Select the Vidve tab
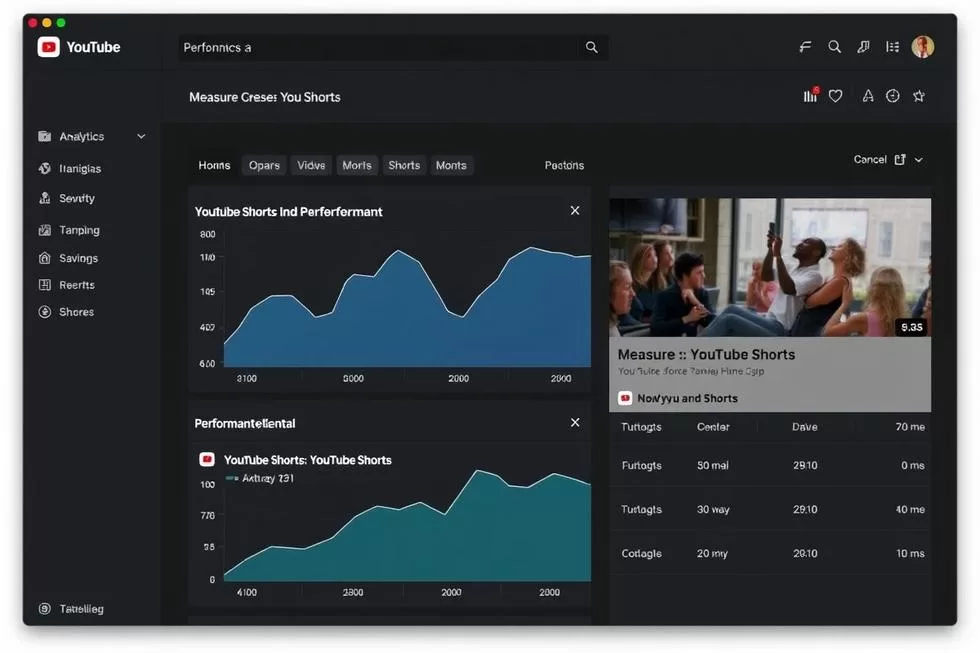980x653 pixels. (311, 166)
